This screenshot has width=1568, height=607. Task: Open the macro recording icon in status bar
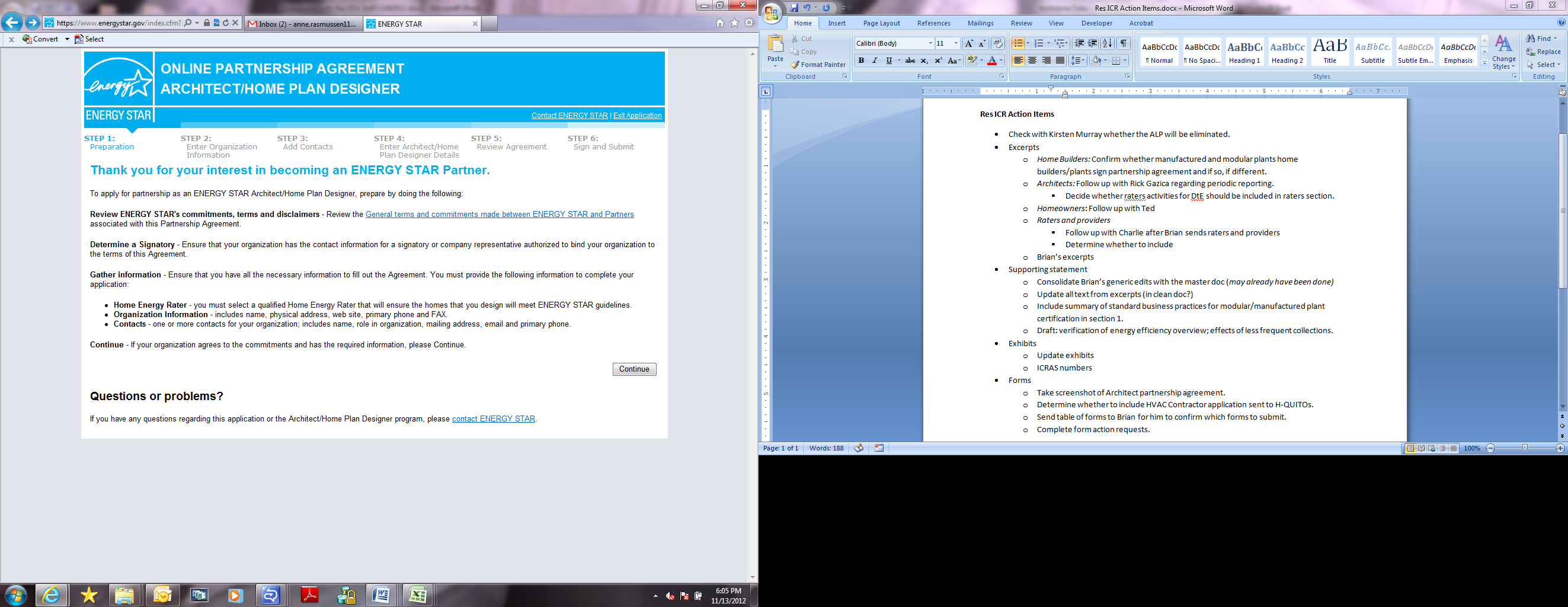point(879,448)
